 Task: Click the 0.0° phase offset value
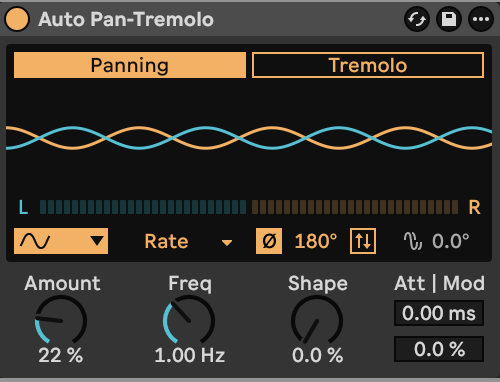[x=451, y=241]
